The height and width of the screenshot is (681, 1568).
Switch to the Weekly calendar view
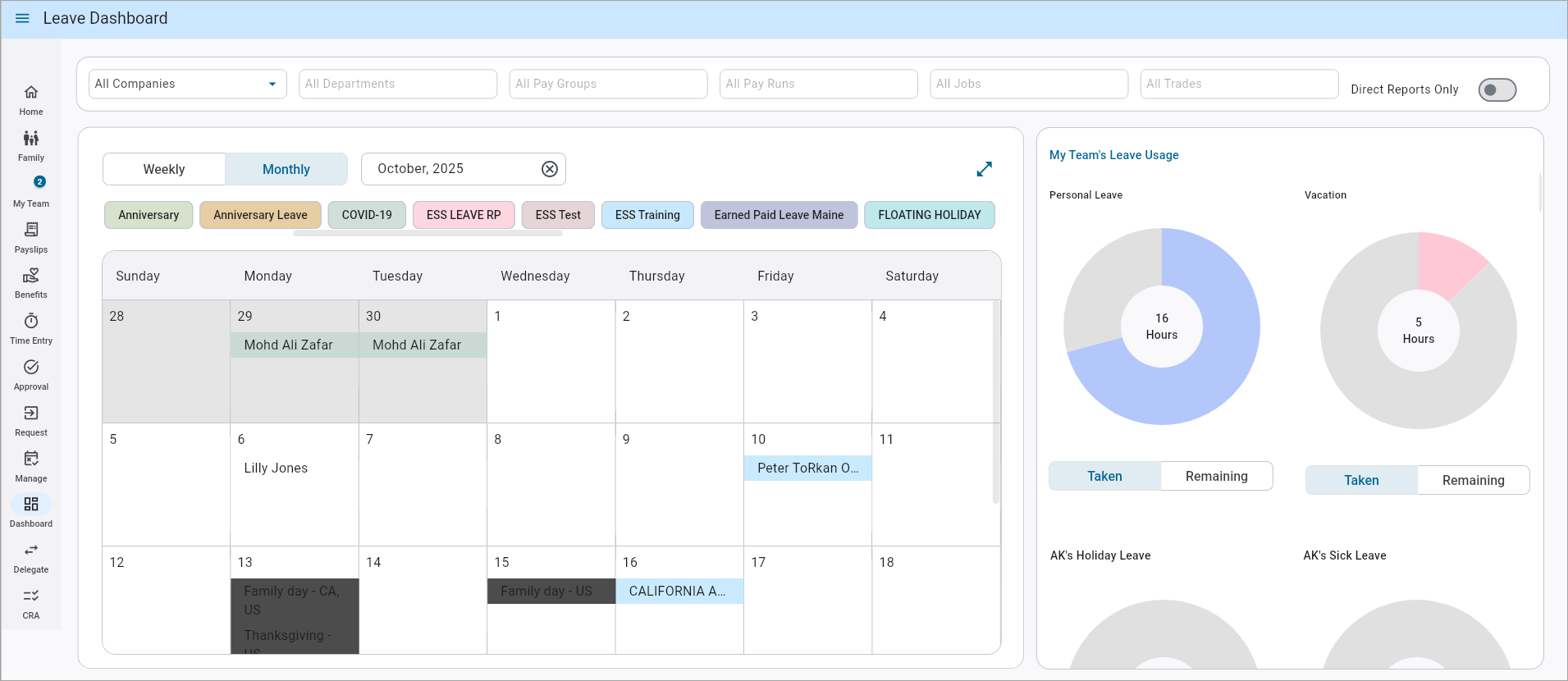click(164, 169)
